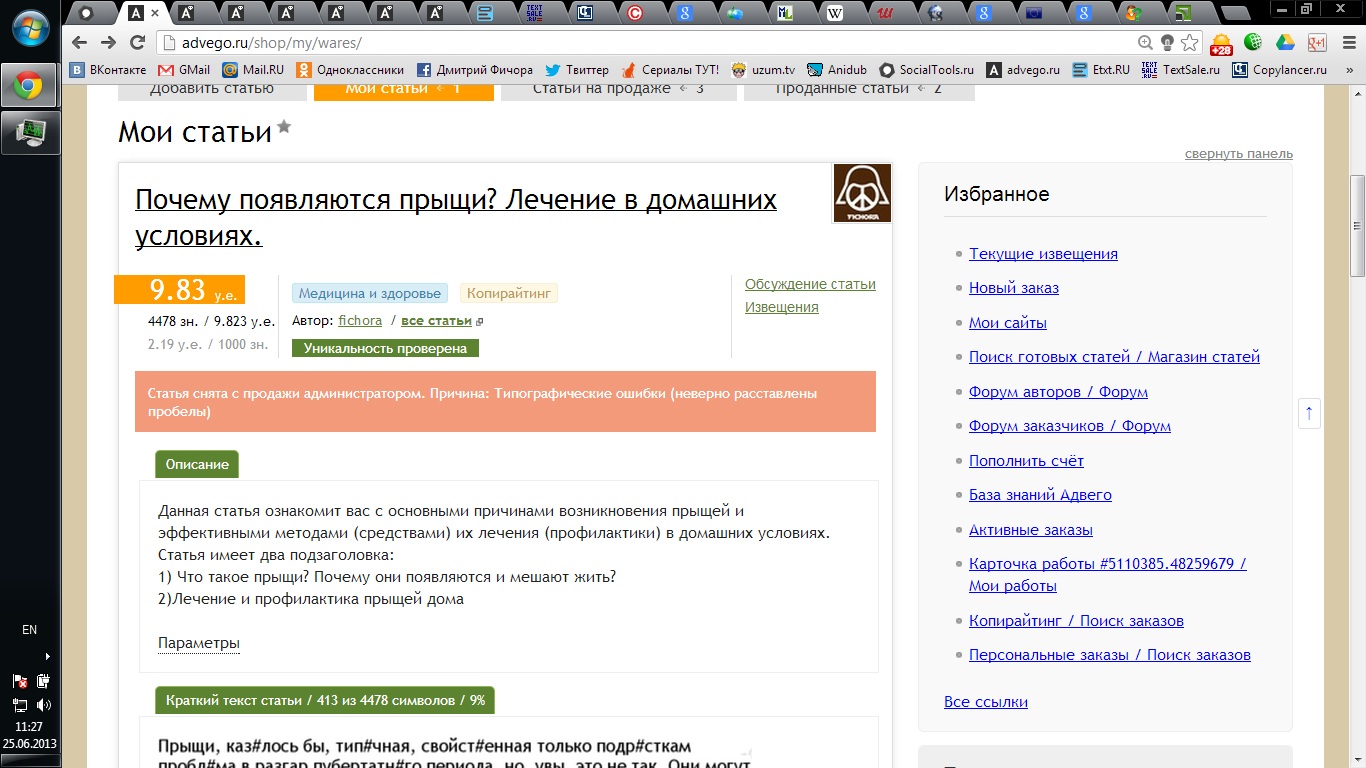Select the Краткий текст статьи tab
This screenshot has height=768, width=1366.
click(325, 700)
